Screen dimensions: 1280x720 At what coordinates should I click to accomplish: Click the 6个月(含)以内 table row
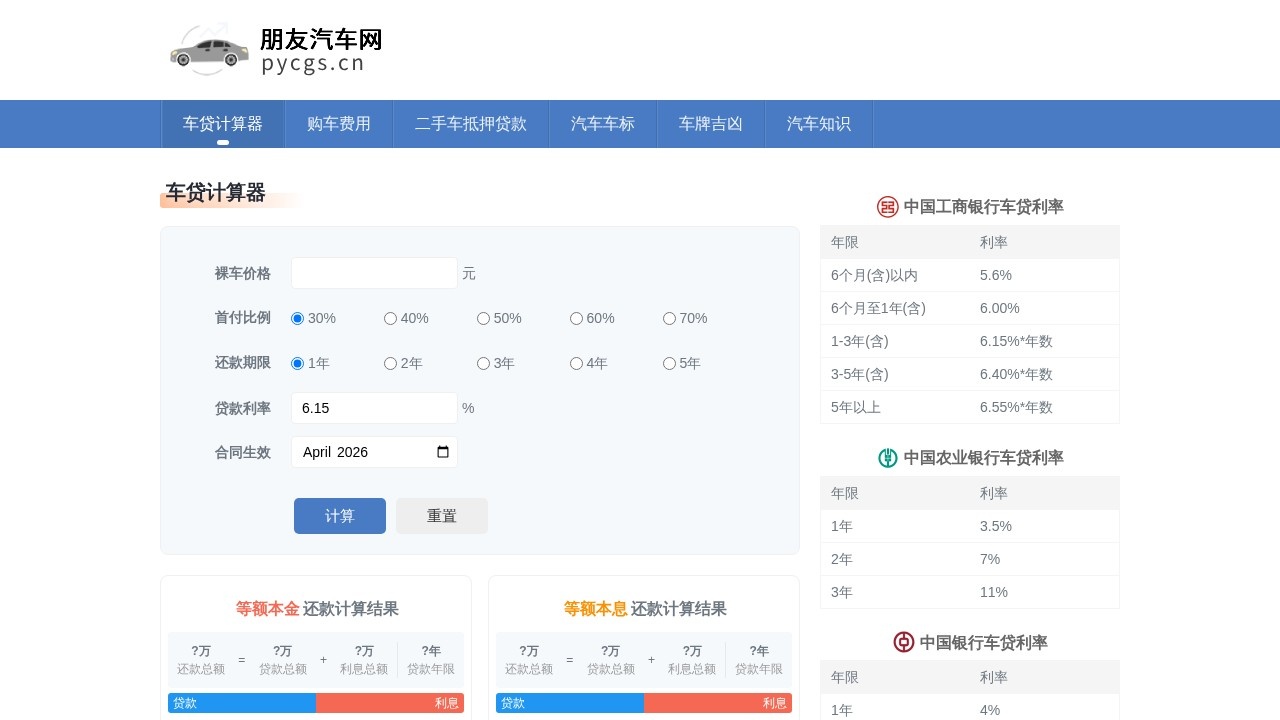point(970,275)
